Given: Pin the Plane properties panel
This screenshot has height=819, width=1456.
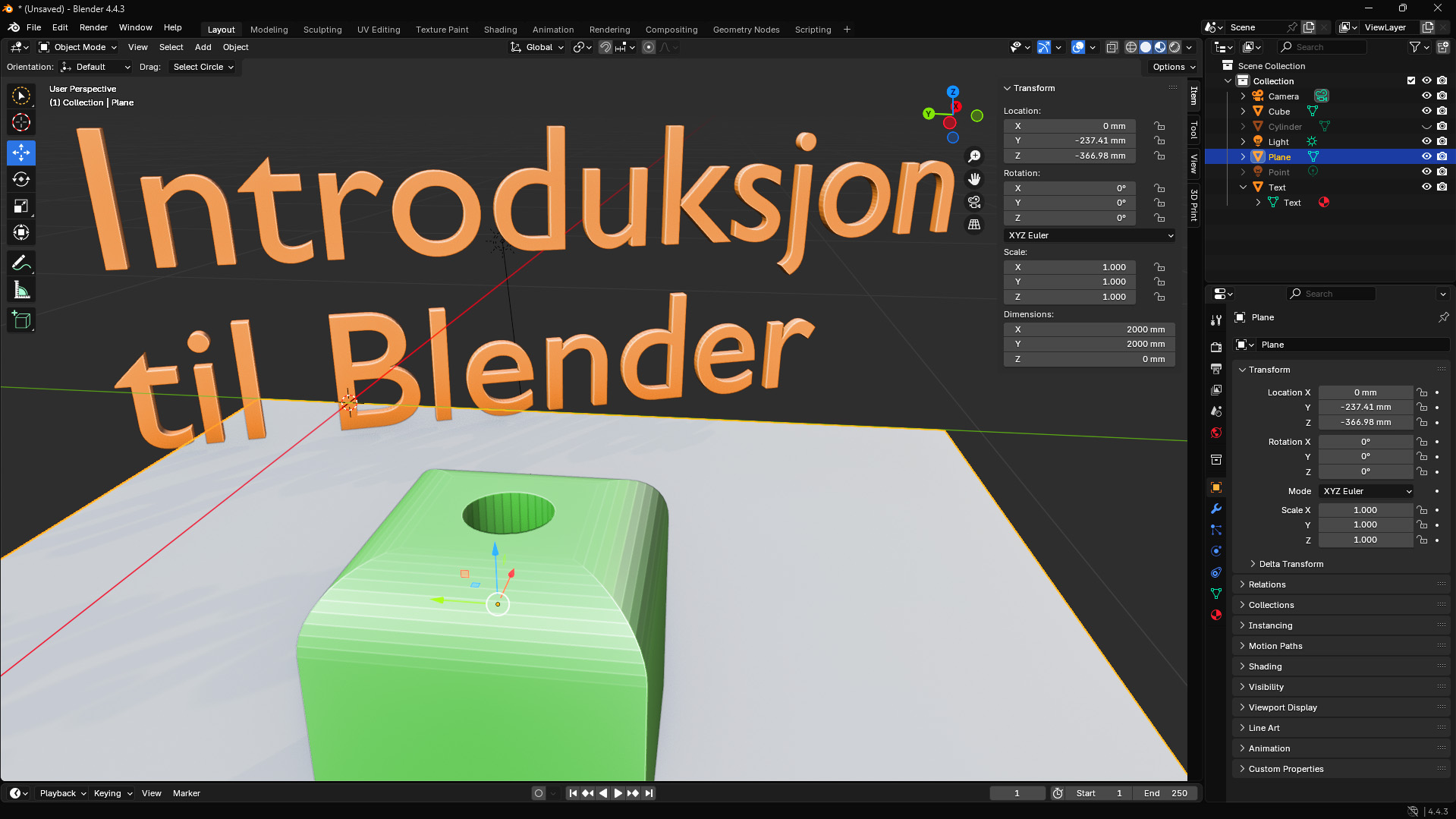Looking at the screenshot, I should click(1443, 317).
